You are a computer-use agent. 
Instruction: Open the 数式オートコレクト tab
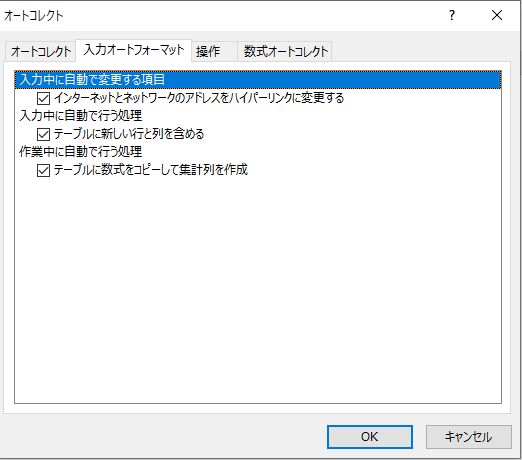[x=286, y=52]
